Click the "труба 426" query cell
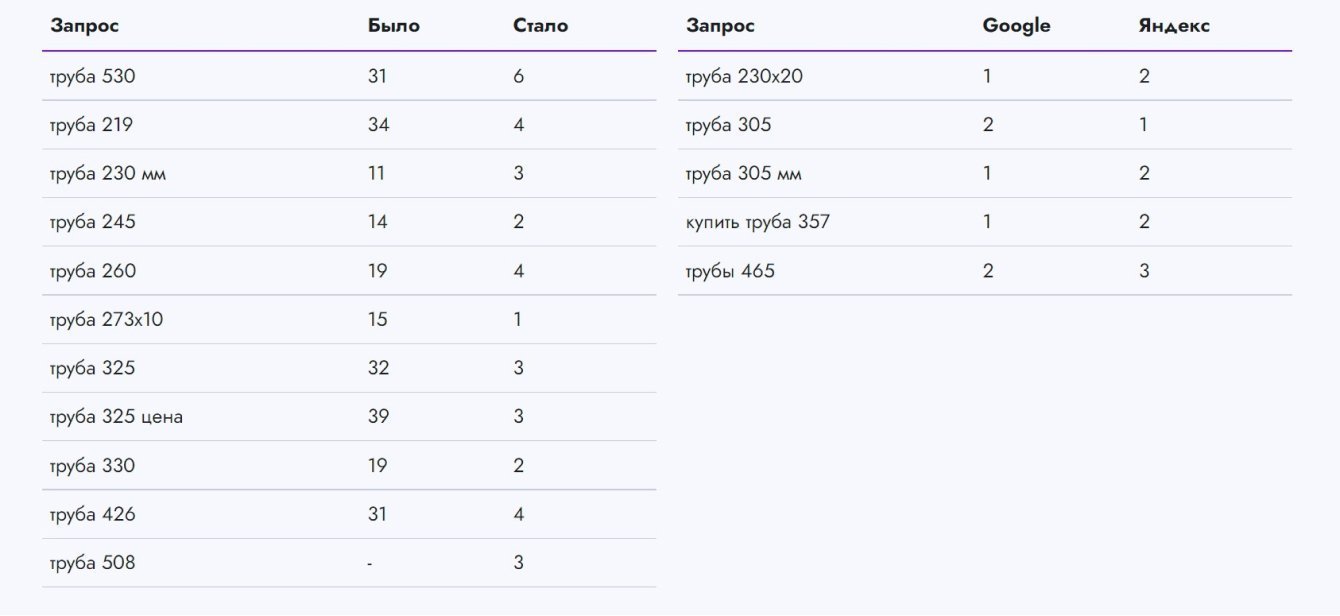Screen dimensions: 1340x616 92,515
